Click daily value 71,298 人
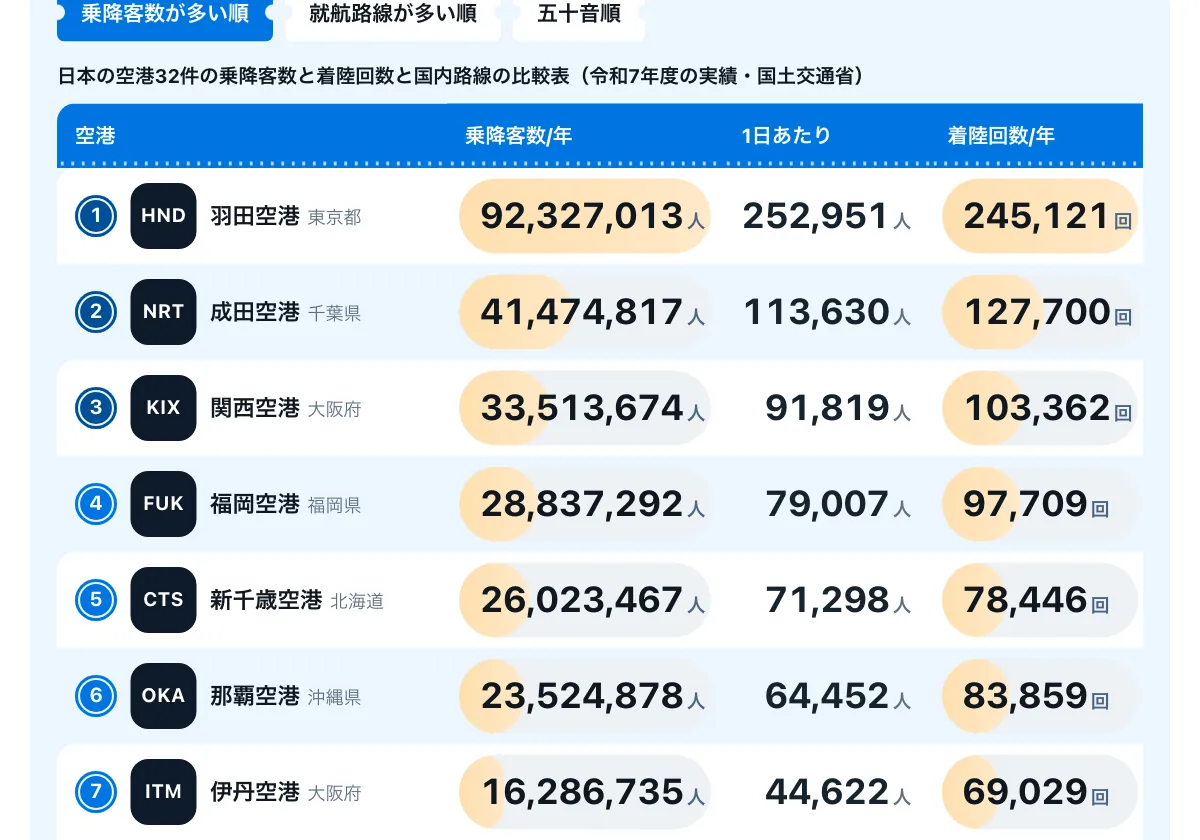This screenshot has height=840, width=1200. click(x=838, y=600)
